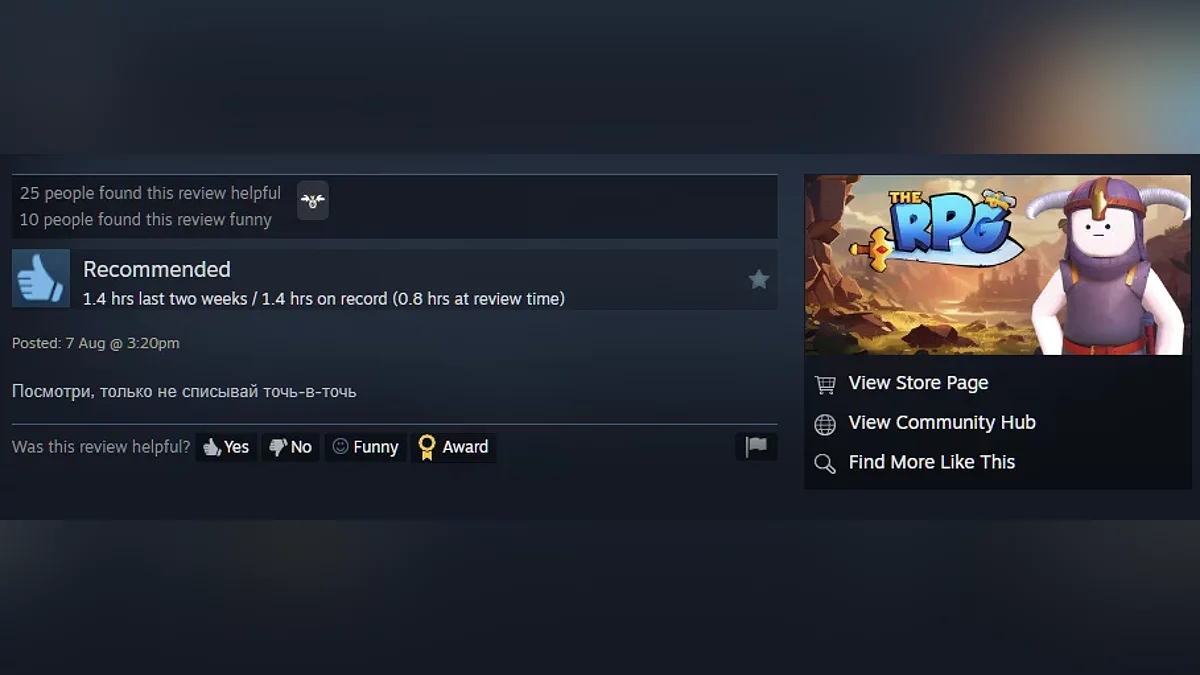The height and width of the screenshot is (675, 1200).
Task: Open the View Community Hub link
Action: point(942,422)
